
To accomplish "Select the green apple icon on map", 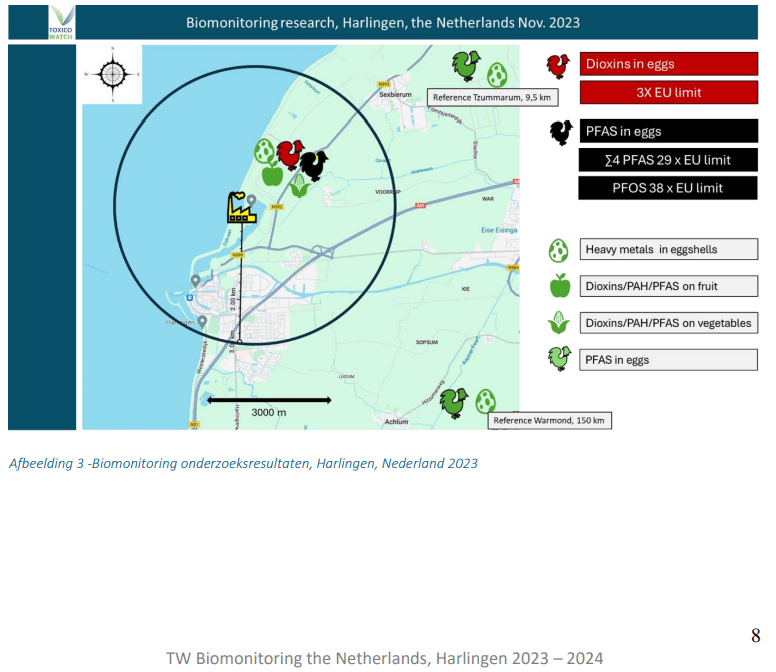I will (272, 173).
